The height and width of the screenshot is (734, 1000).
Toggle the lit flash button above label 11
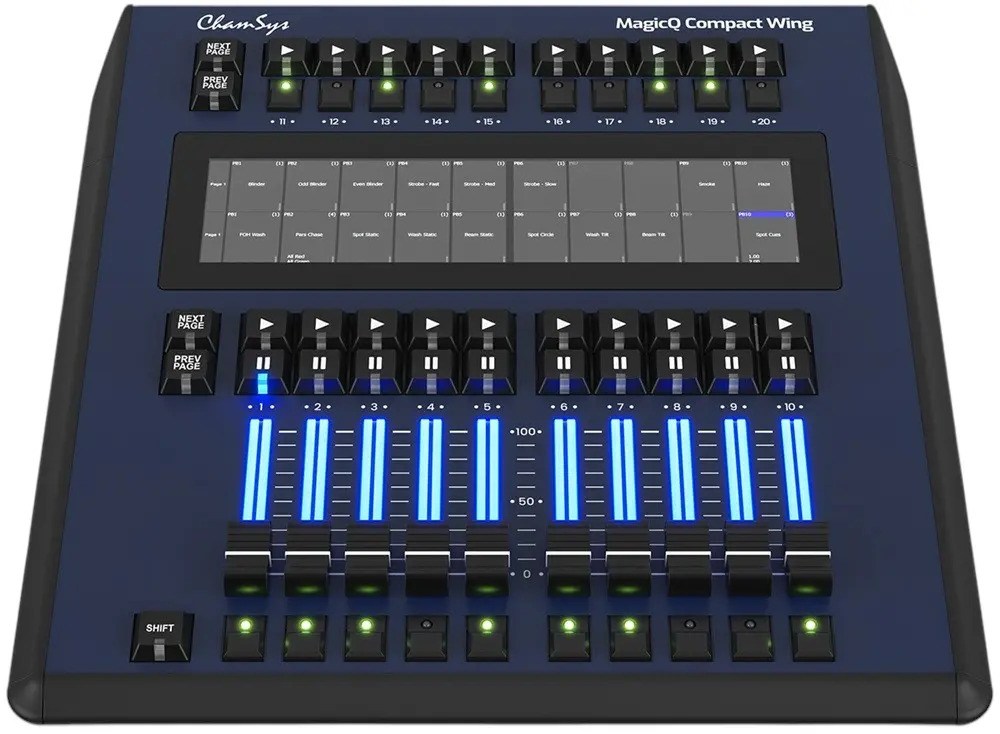pos(284,93)
